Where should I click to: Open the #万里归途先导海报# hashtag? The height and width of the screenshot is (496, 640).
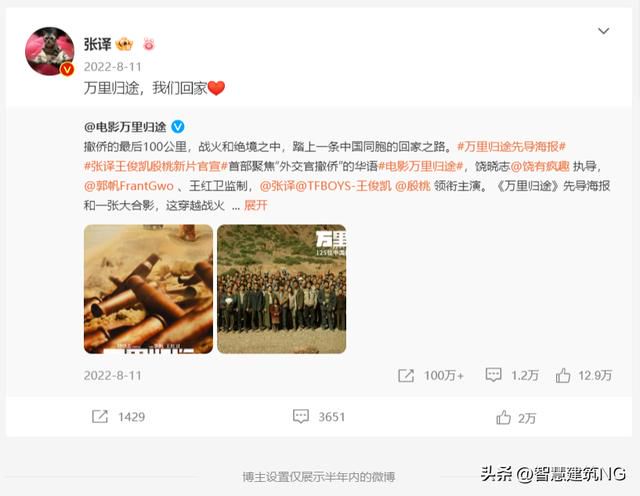pos(511,147)
